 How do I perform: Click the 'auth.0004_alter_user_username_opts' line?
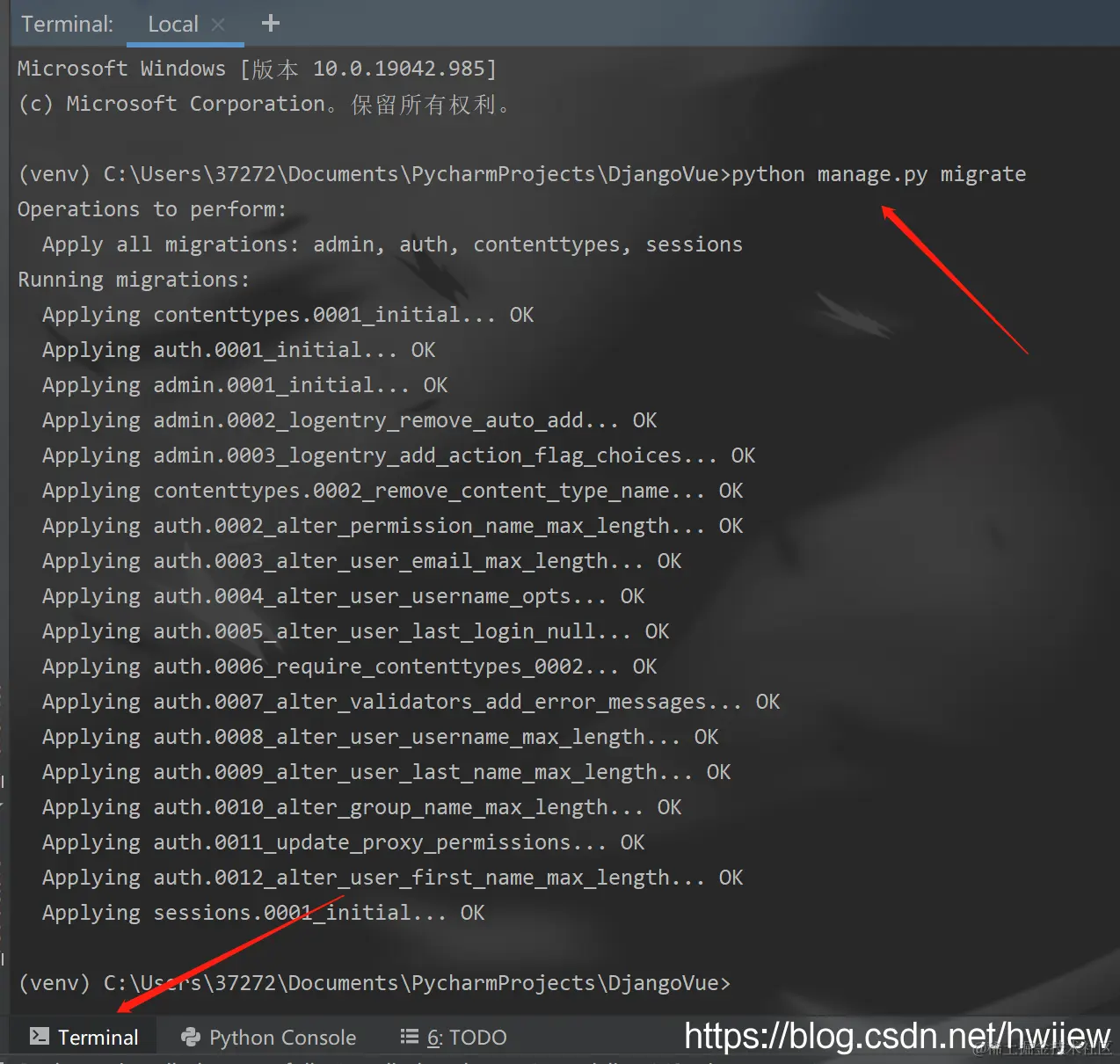pos(343,596)
